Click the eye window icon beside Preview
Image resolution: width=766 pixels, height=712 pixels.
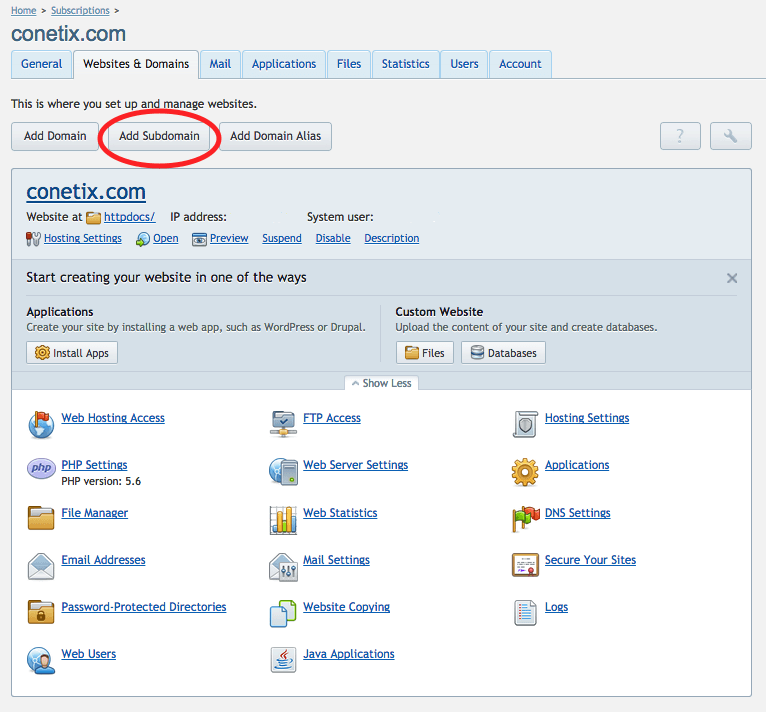(199, 239)
